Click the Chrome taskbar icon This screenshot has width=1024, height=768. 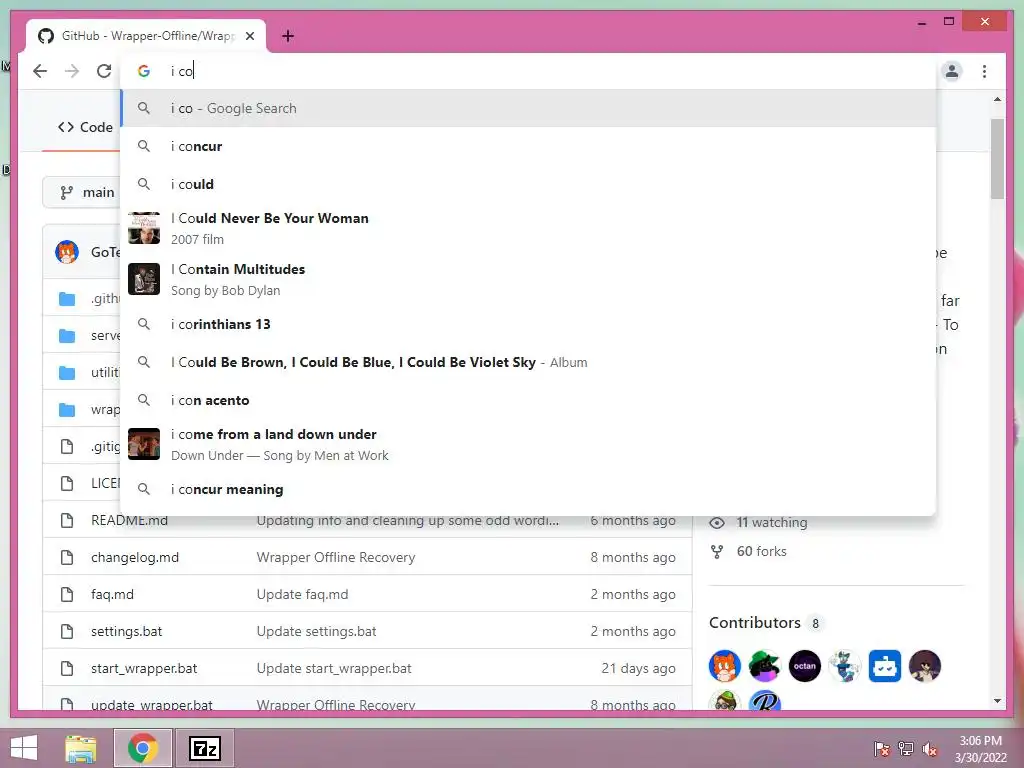tap(143, 748)
